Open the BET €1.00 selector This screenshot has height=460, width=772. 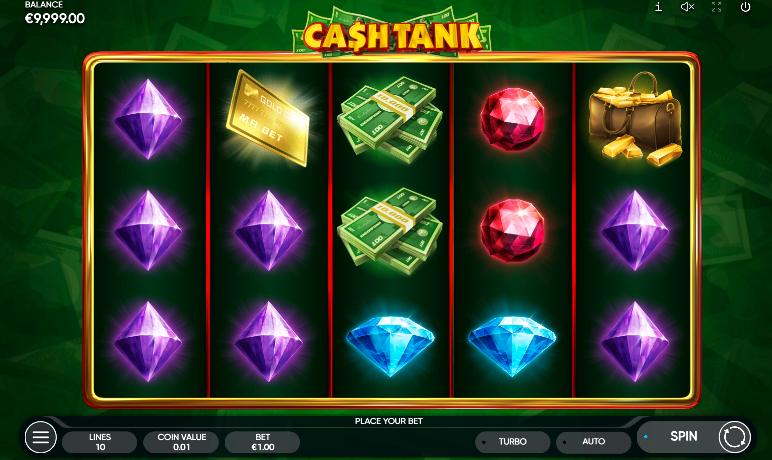tap(262, 442)
